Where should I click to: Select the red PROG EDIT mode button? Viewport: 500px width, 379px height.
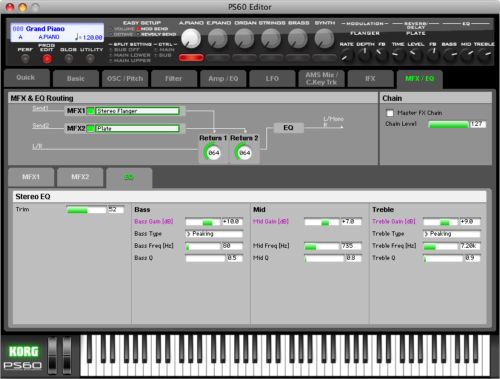pyautogui.click(x=47, y=59)
